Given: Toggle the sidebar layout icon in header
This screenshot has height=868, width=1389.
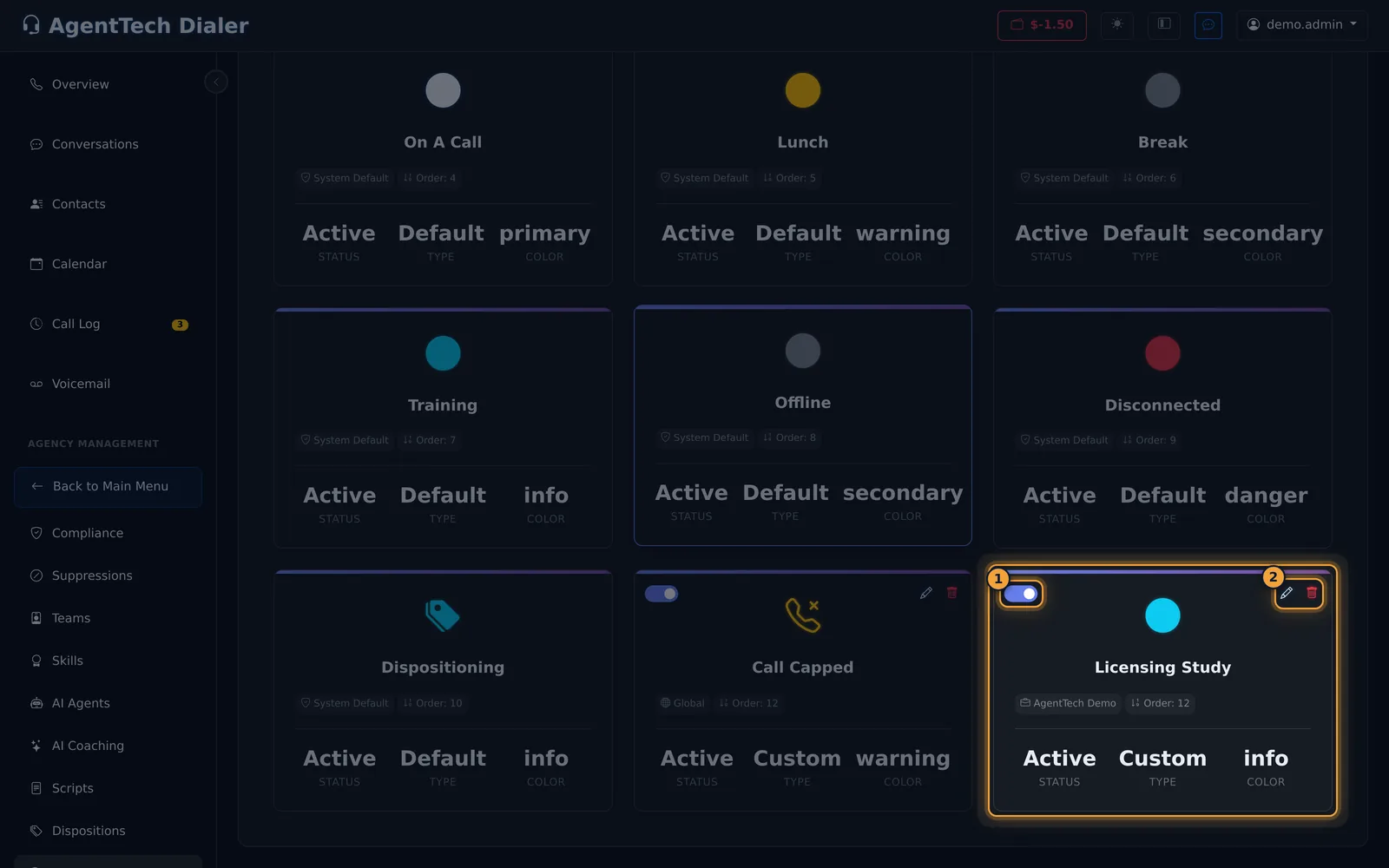Looking at the screenshot, I should pos(1164,24).
